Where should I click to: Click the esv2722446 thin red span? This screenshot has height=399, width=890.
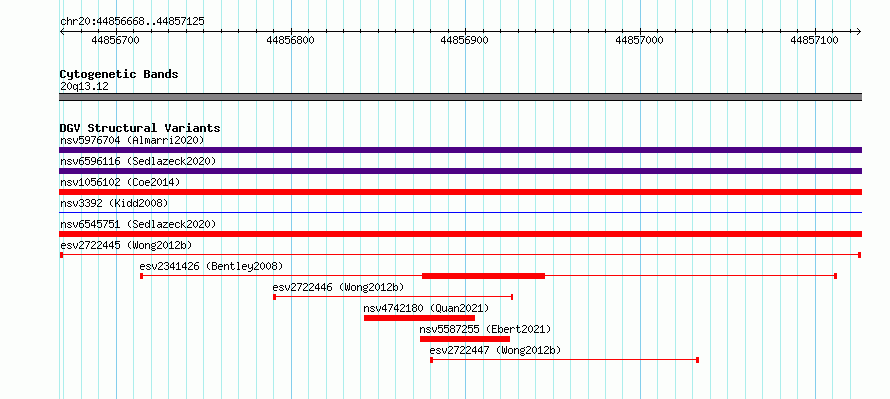click(x=393, y=297)
